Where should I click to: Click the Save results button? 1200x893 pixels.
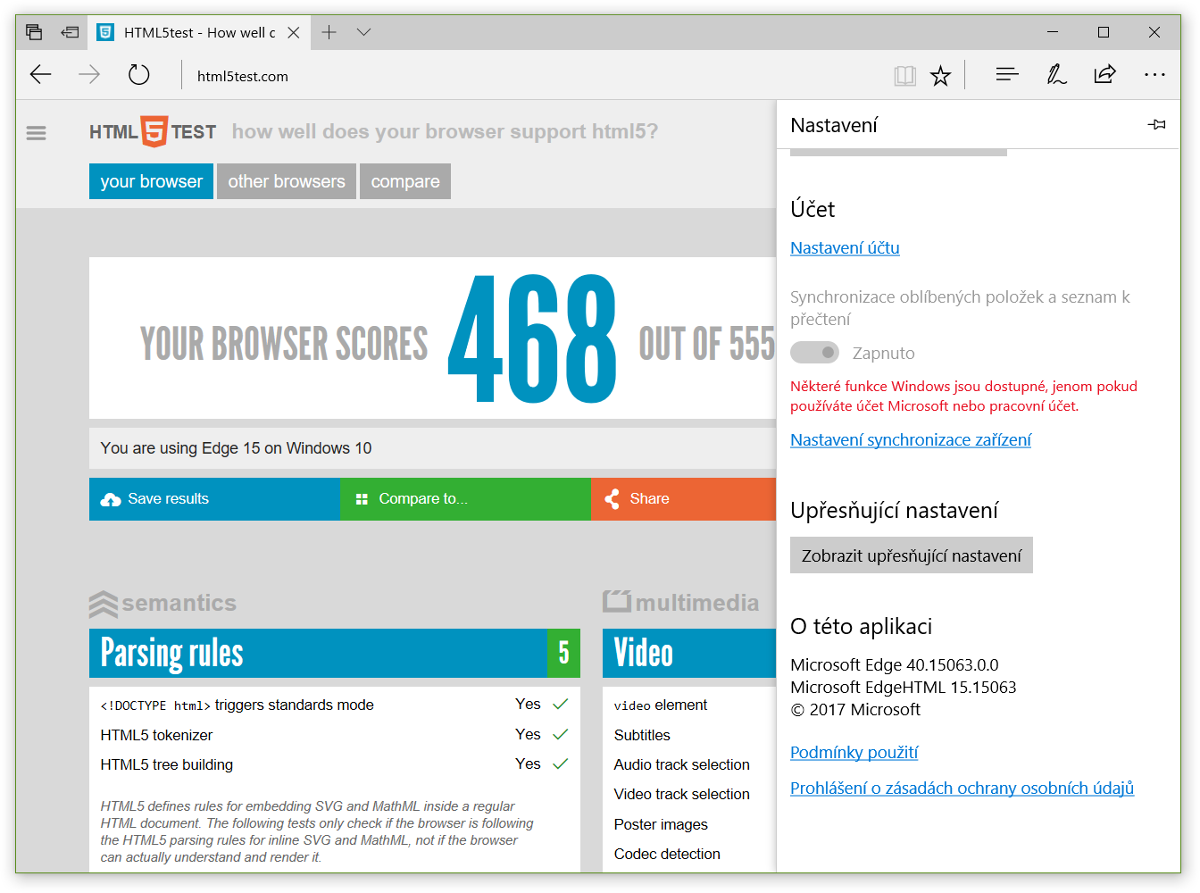pyautogui.click(x=214, y=499)
